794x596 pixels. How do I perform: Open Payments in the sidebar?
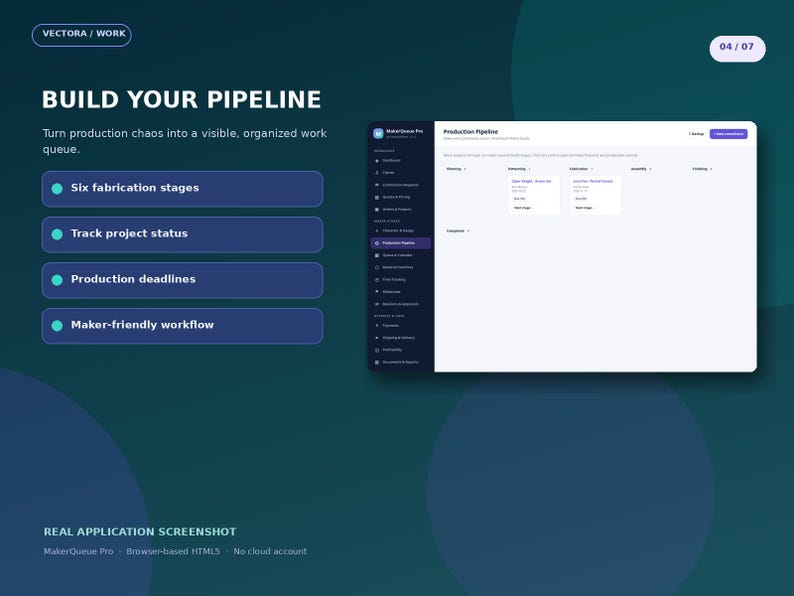coord(401,326)
